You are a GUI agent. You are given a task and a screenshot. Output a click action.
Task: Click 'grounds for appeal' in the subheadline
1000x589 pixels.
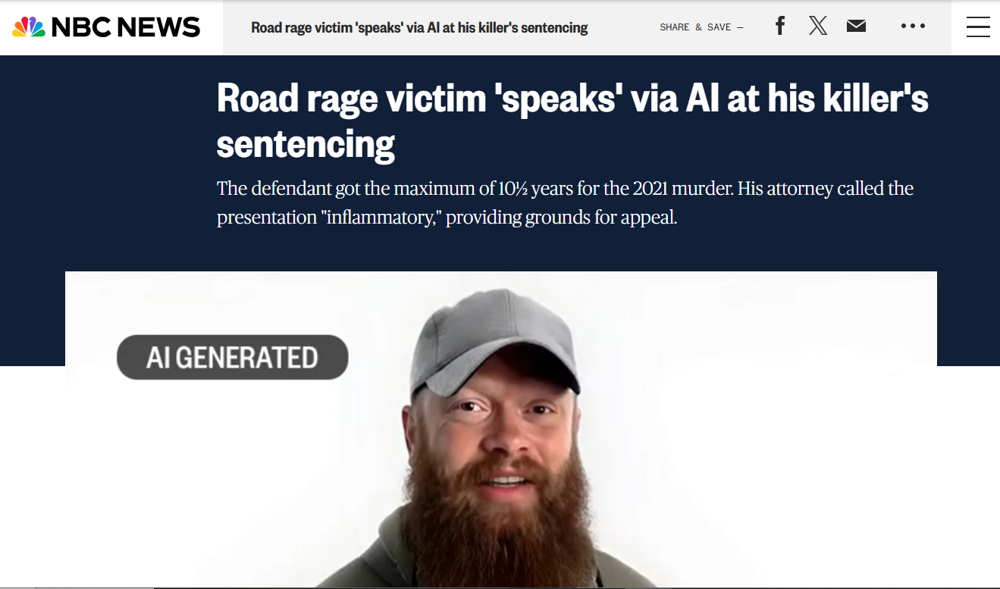tap(600, 217)
